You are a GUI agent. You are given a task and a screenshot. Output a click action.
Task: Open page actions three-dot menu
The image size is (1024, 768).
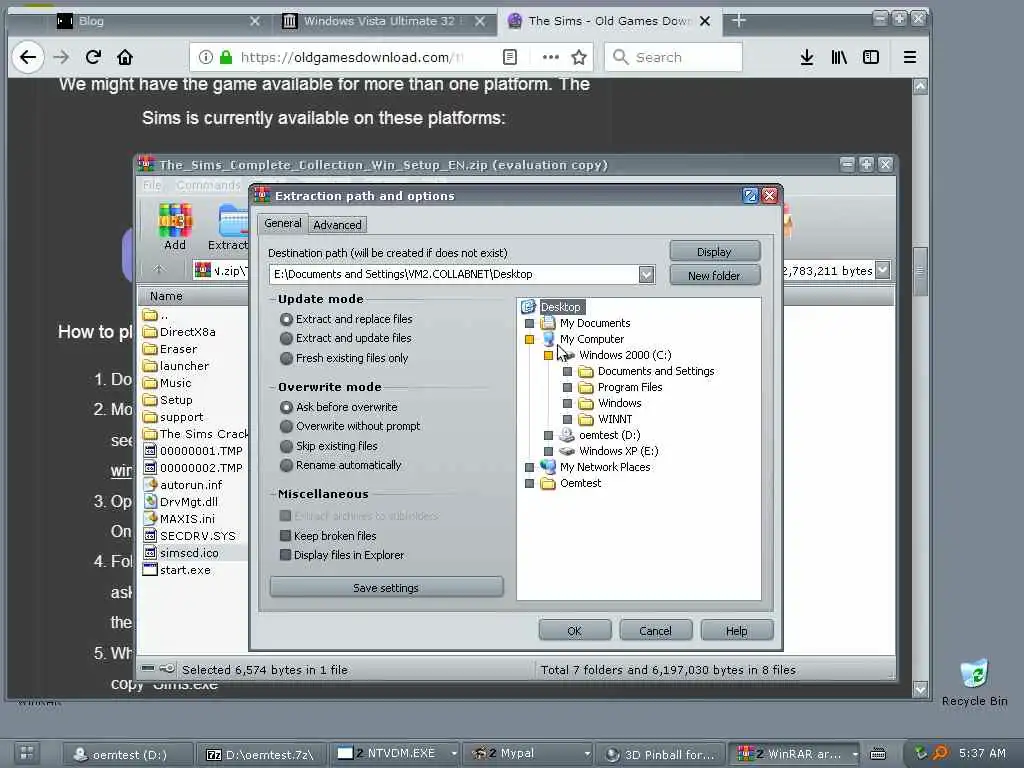point(551,57)
